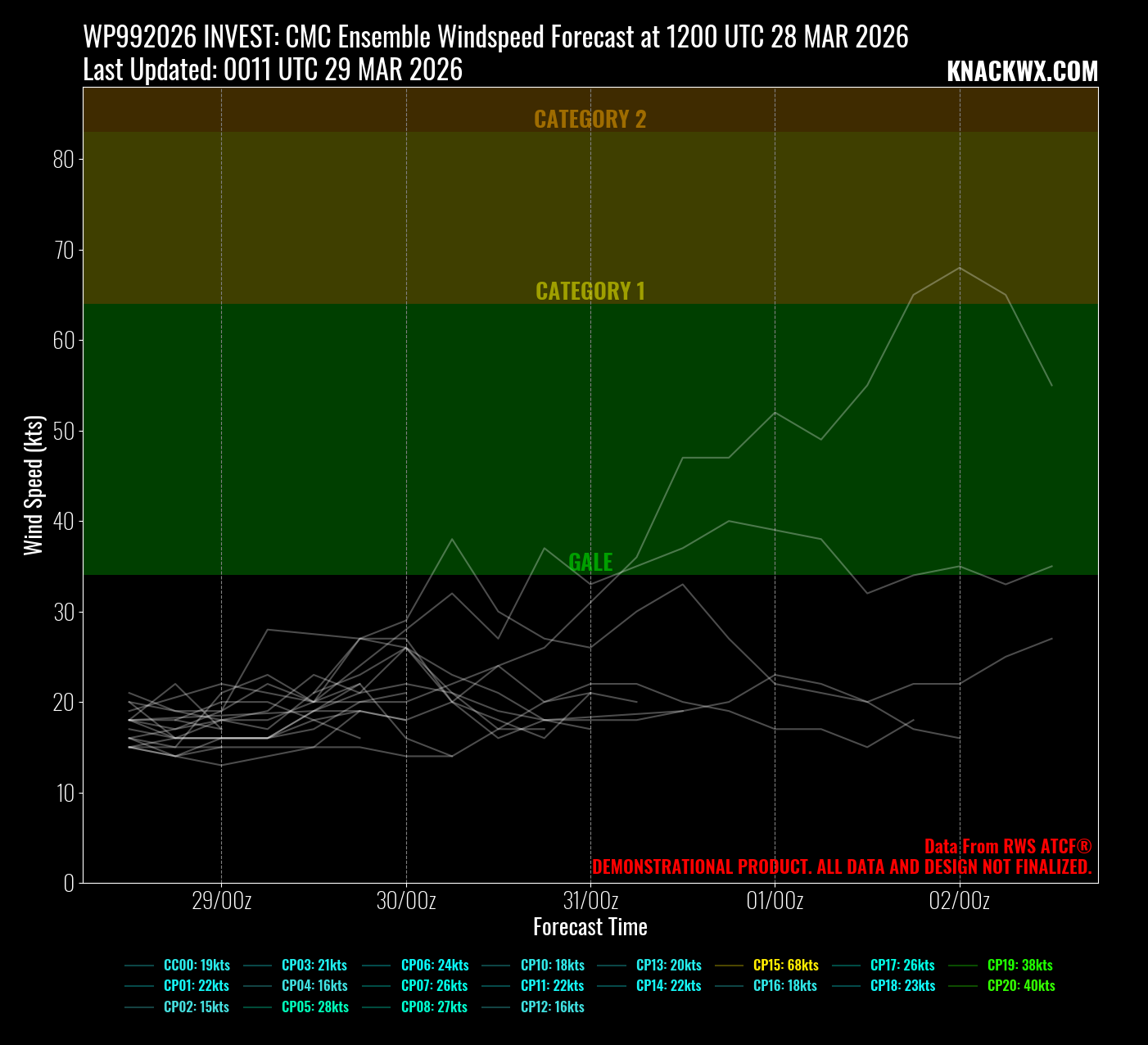Click the Forecast Time axis title
Image resolution: width=1148 pixels, height=1045 pixels.
coord(590,927)
